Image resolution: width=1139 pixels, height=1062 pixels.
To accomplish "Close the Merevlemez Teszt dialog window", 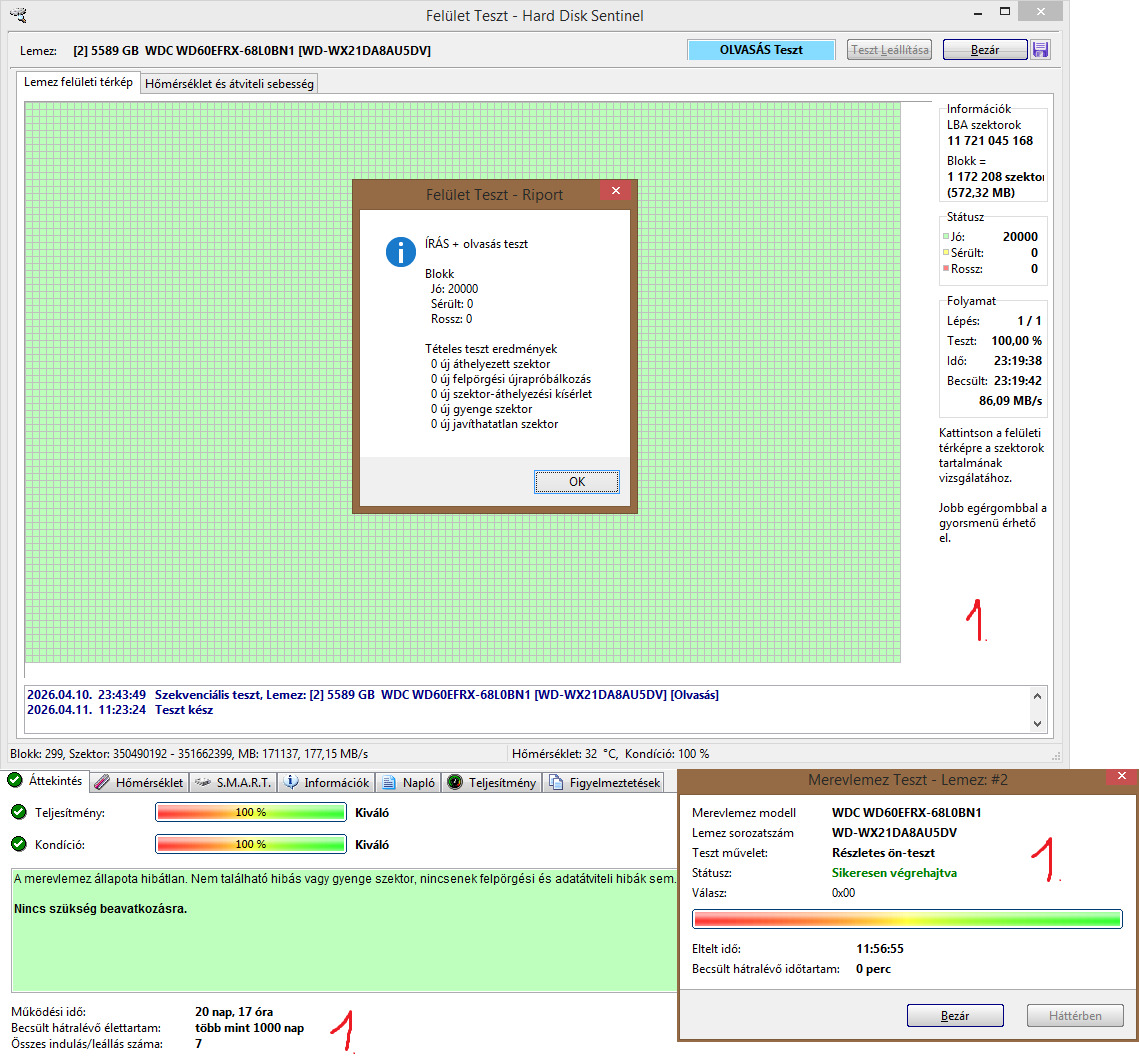I will click(1122, 777).
